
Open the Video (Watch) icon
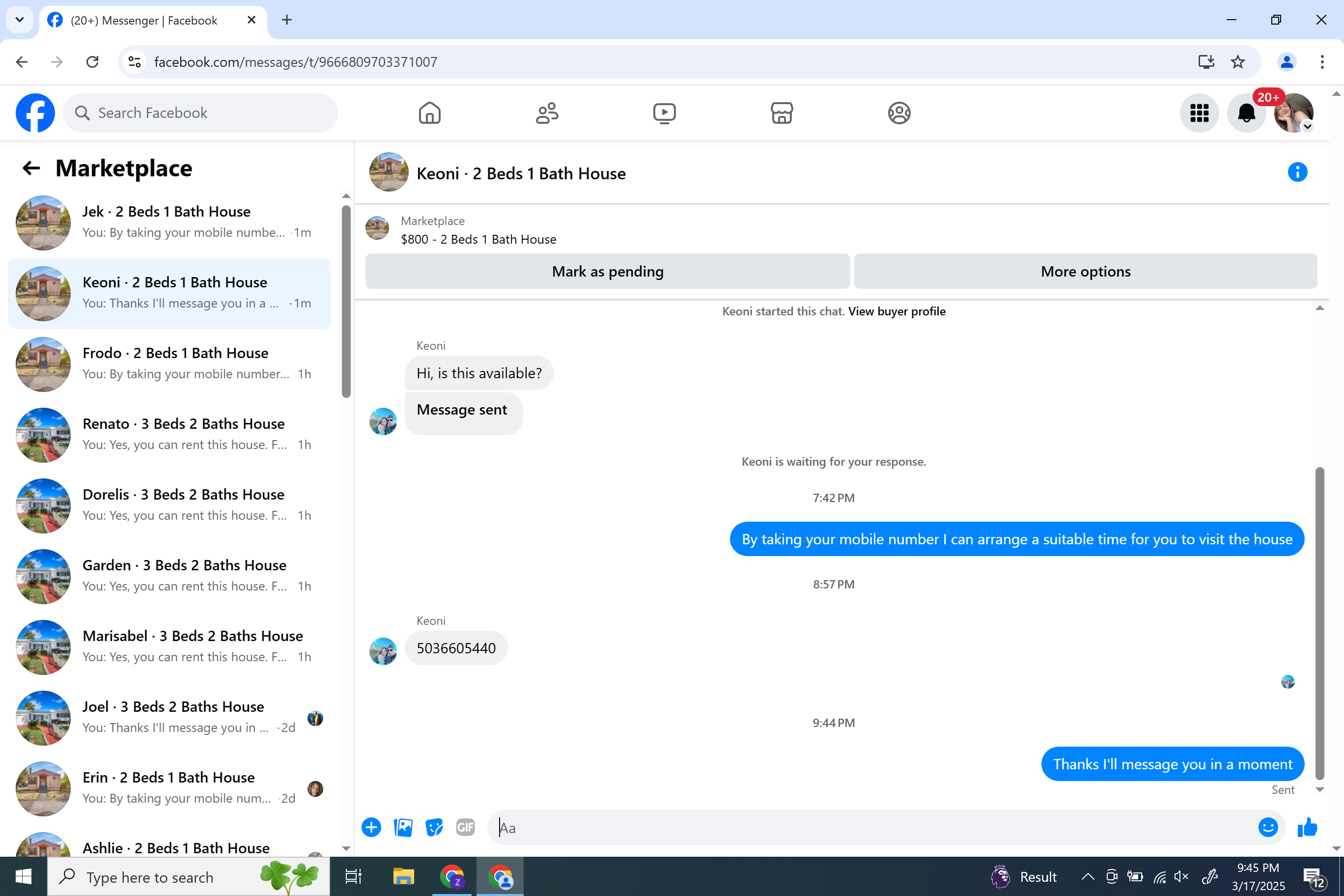[664, 112]
